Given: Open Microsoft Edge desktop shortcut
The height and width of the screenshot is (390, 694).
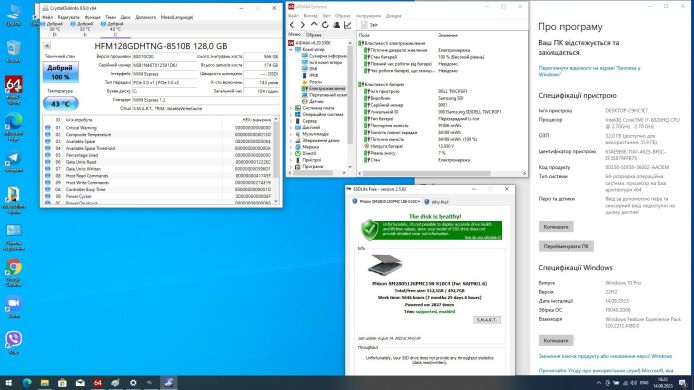Looking at the screenshot, I should click(14, 127).
